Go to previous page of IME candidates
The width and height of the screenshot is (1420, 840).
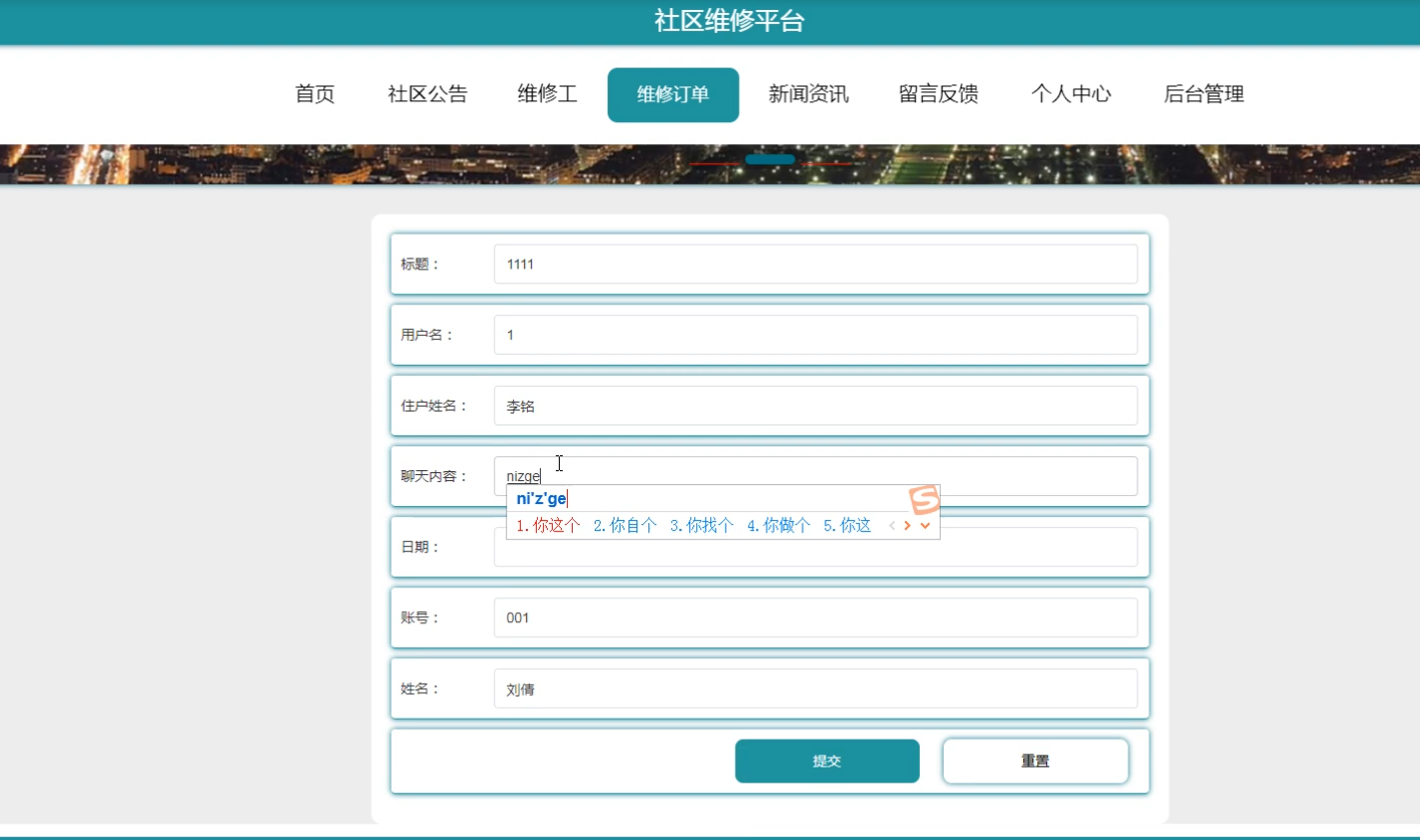pos(892,526)
